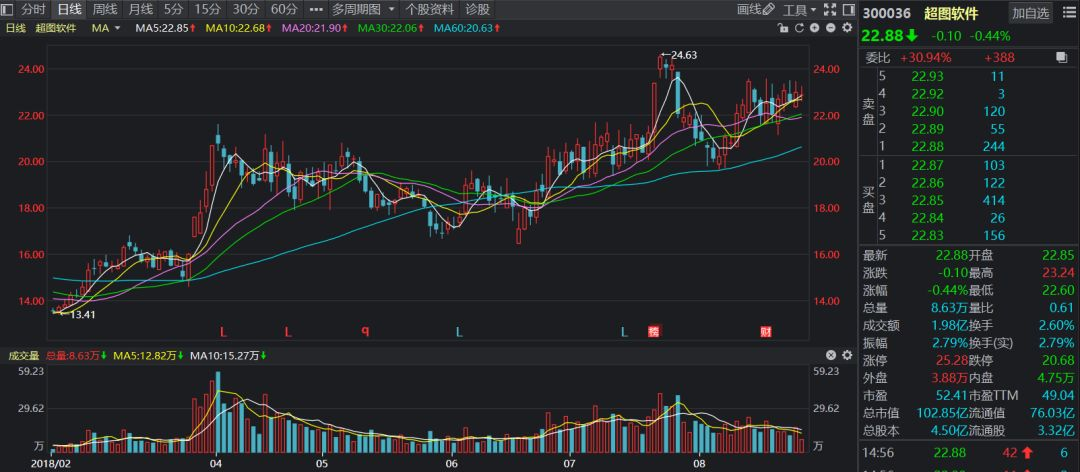The width and height of the screenshot is (1080, 472).
Task: Activate the 画线 drawing pencil tool
Action: click(x=756, y=10)
